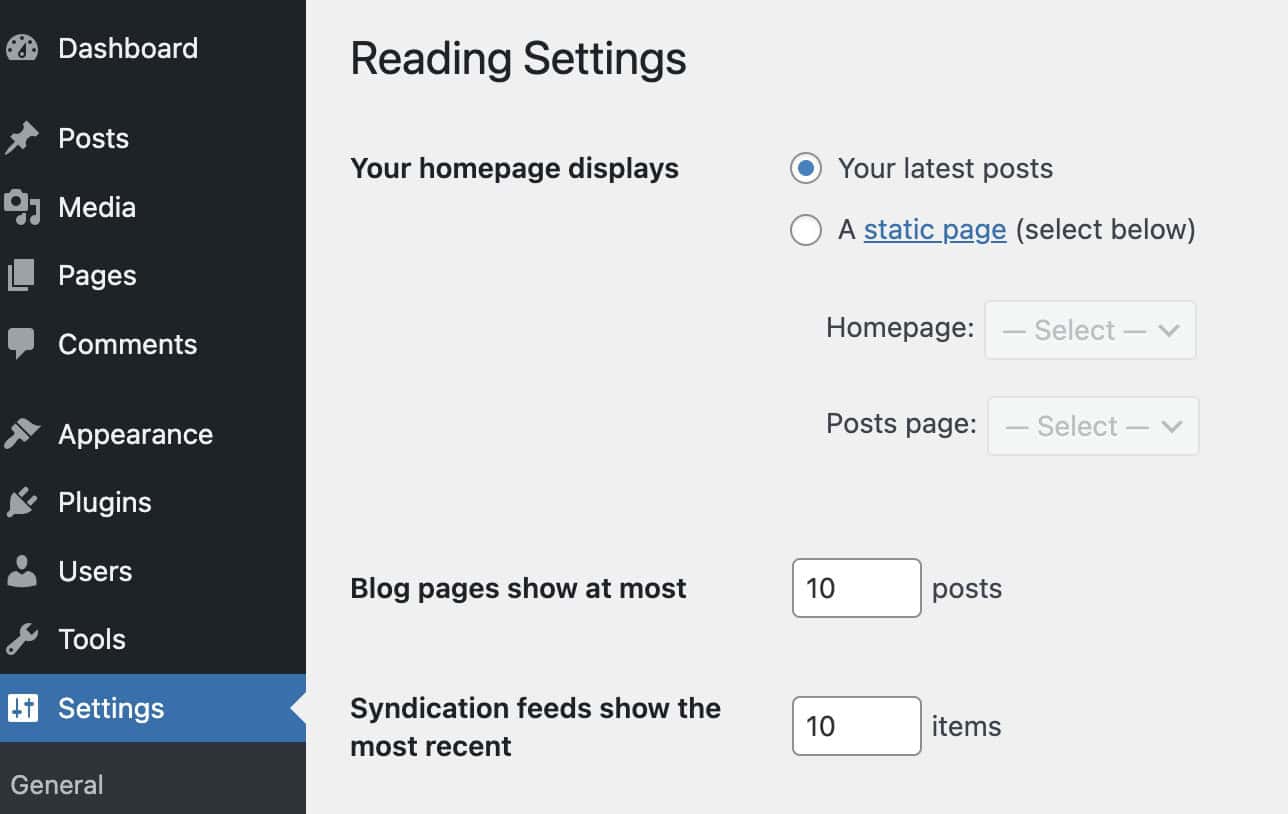Click the Tools wrench icon
Image resolution: width=1288 pixels, height=814 pixels.
[x=22, y=639]
